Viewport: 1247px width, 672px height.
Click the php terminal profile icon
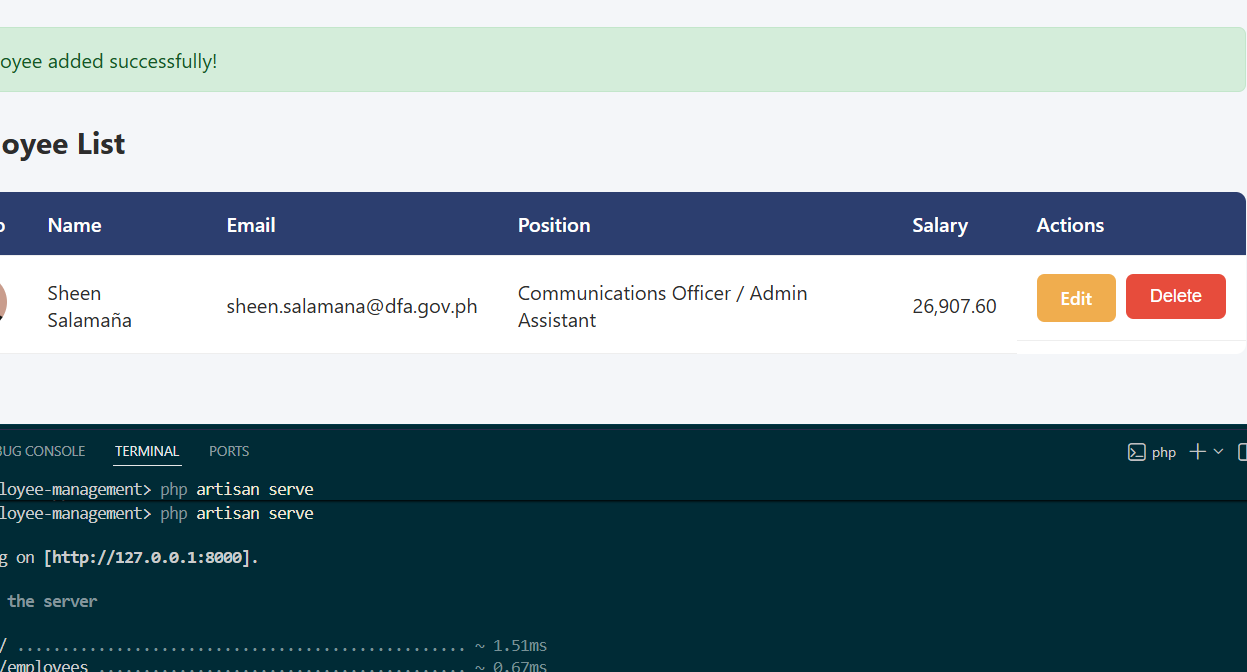tap(1137, 452)
